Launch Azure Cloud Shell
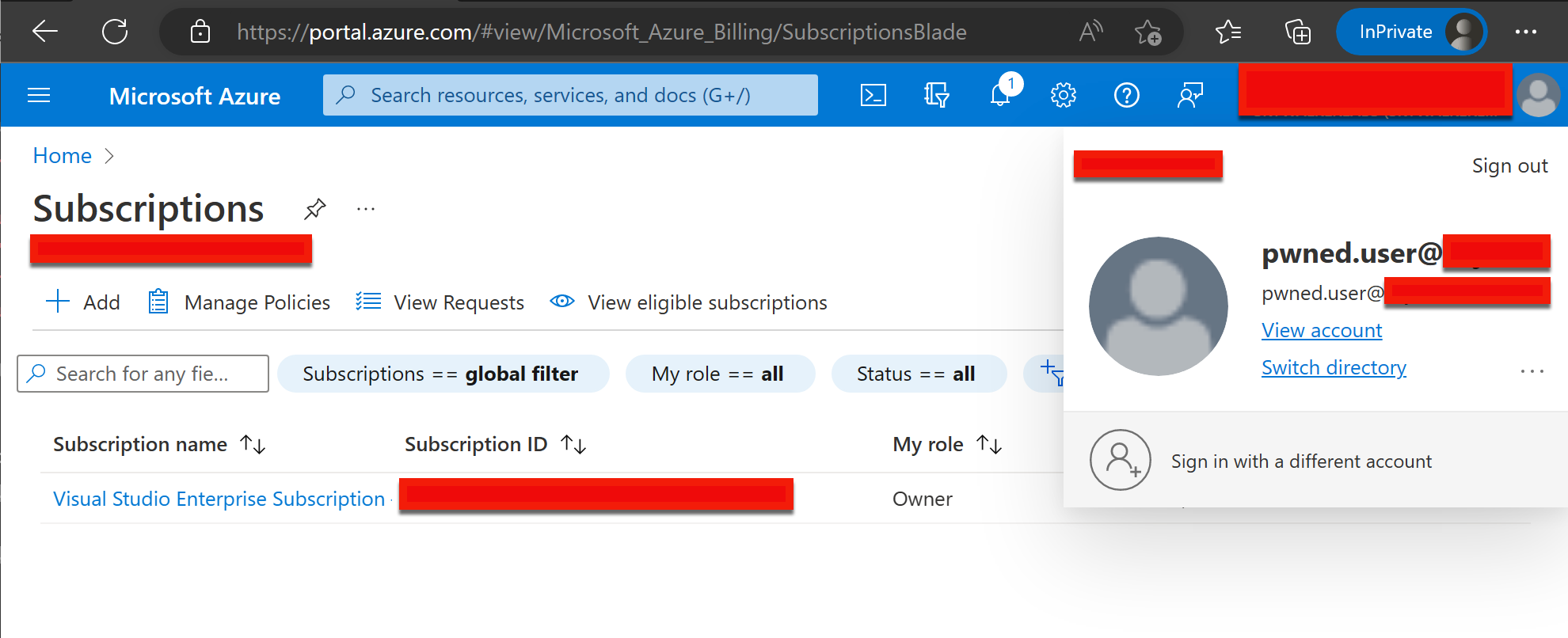The width and height of the screenshot is (1568, 638). pyautogui.click(x=873, y=96)
